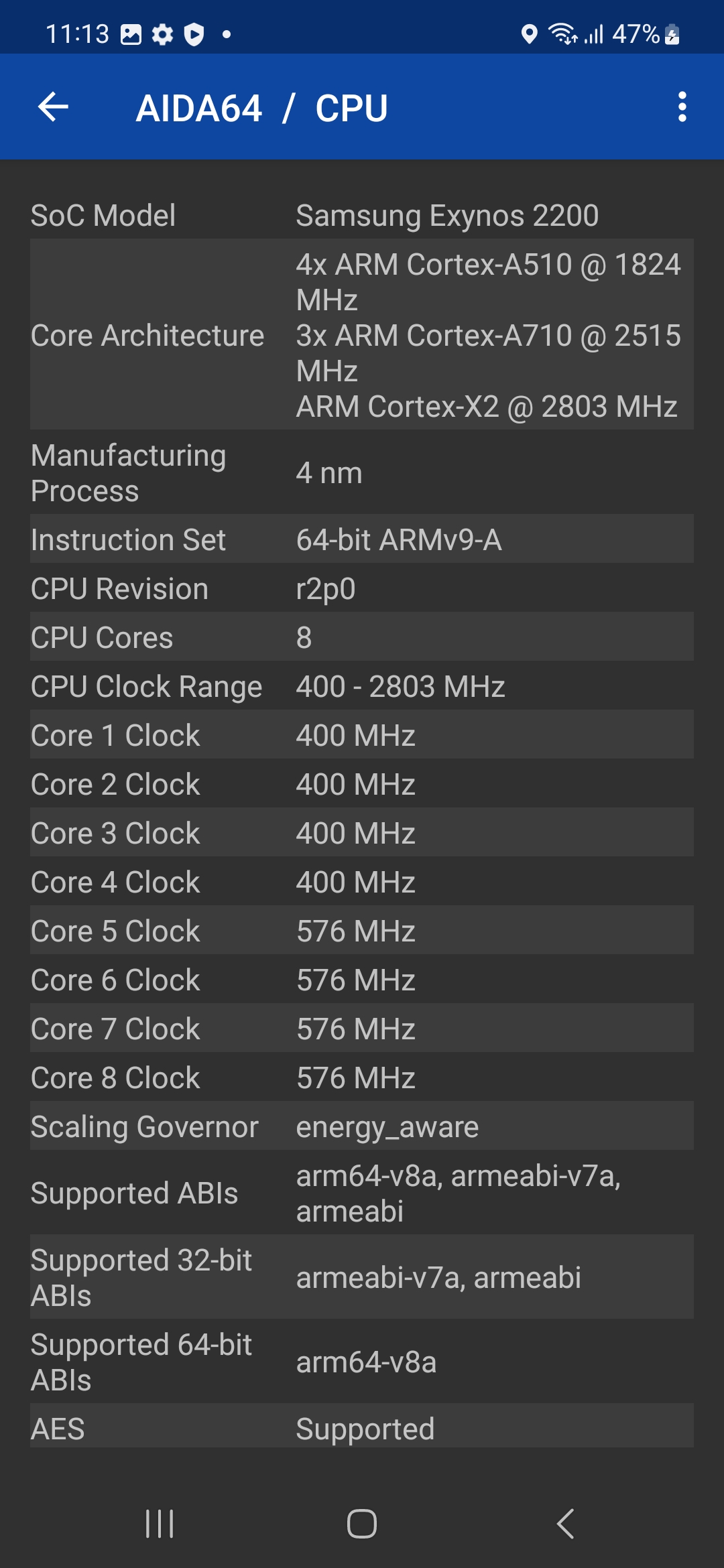The width and height of the screenshot is (724, 1568).
Task: Tap the back arrow in AIDA64 header
Action: 54,107
